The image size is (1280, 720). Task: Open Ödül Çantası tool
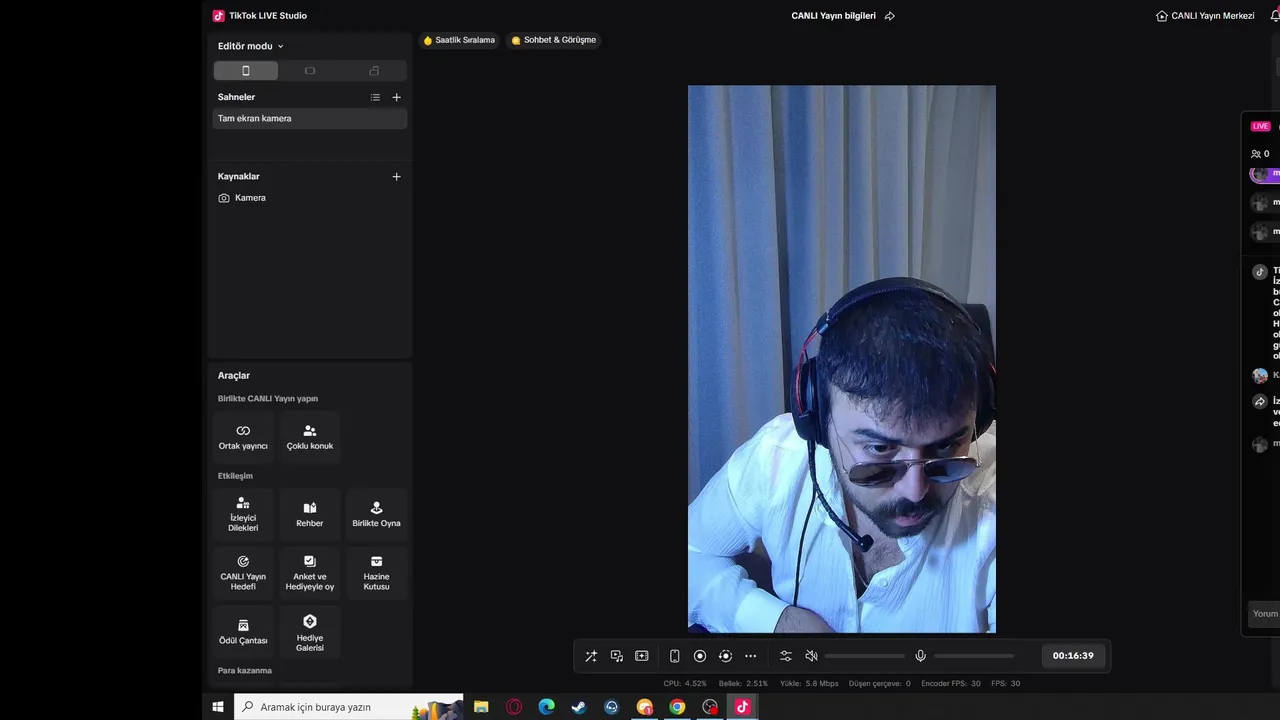tap(243, 631)
